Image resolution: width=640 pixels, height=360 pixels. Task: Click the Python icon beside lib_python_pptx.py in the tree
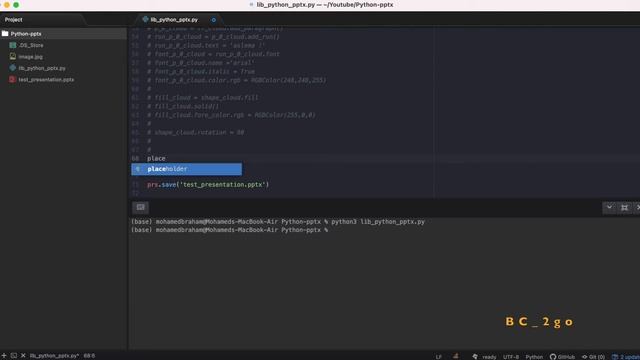click(13, 68)
